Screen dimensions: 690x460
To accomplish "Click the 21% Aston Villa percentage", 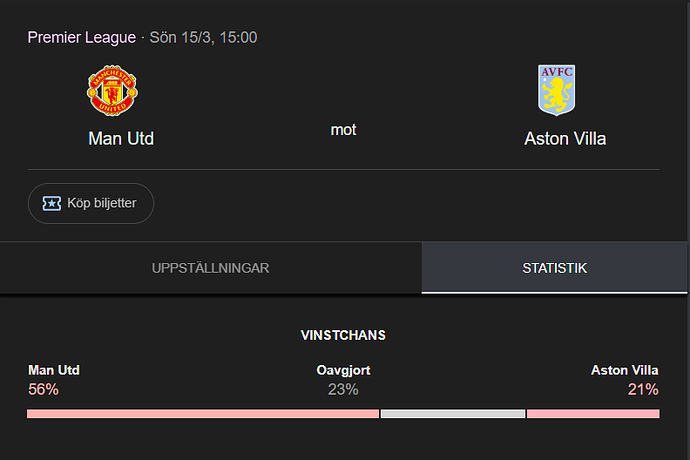I will pyautogui.click(x=643, y=389).
